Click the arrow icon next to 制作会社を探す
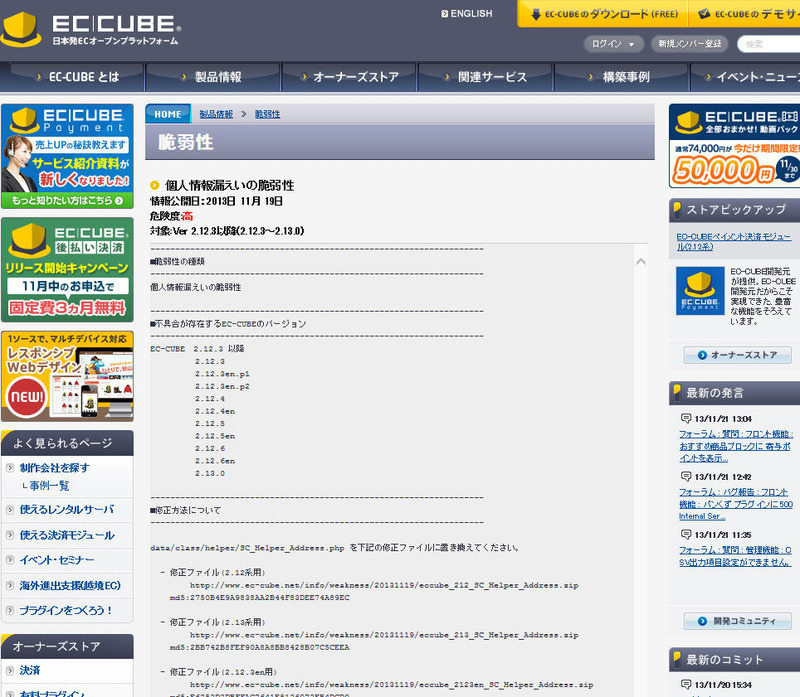 click(9, 468)
